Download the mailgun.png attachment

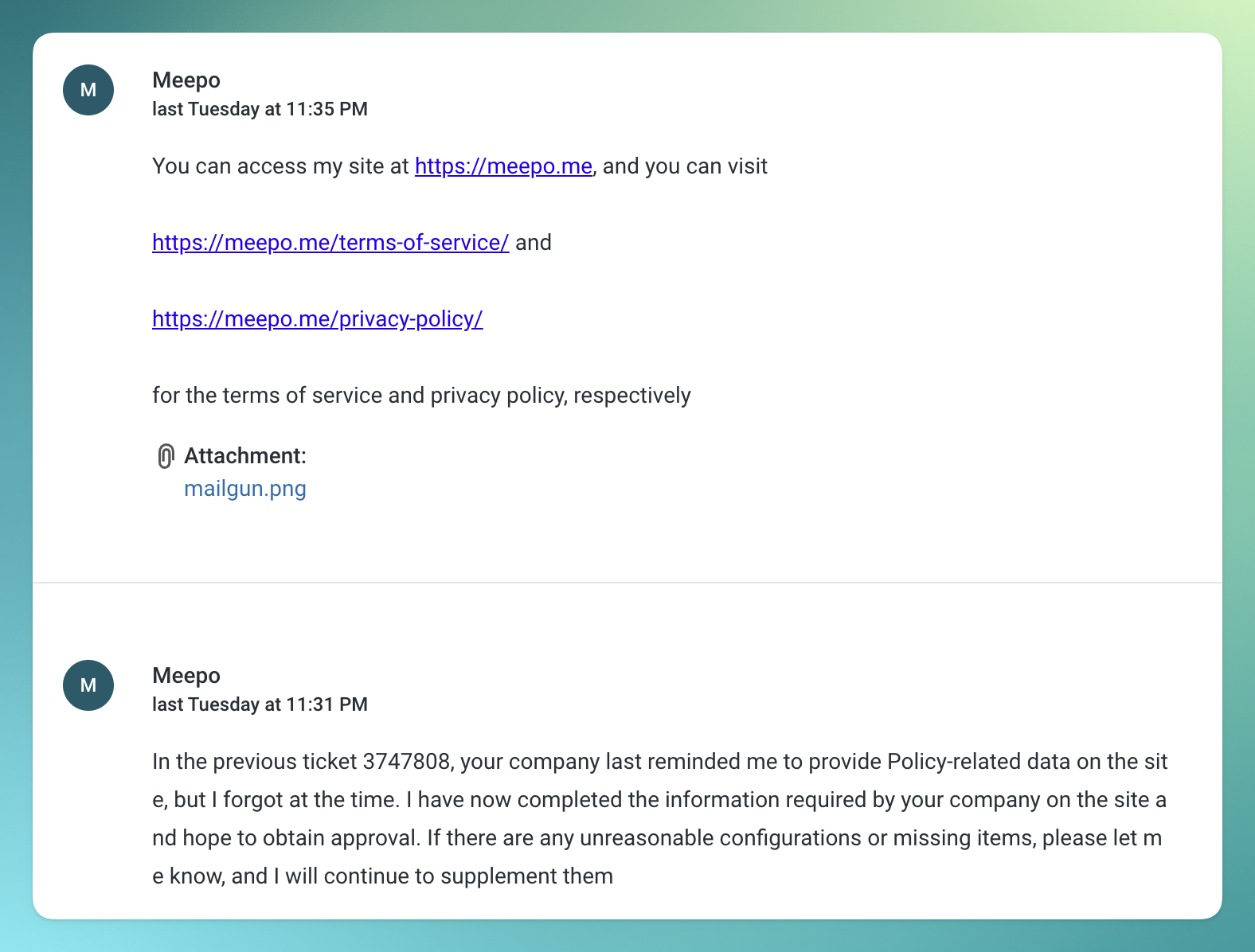(x=245, y=489)
